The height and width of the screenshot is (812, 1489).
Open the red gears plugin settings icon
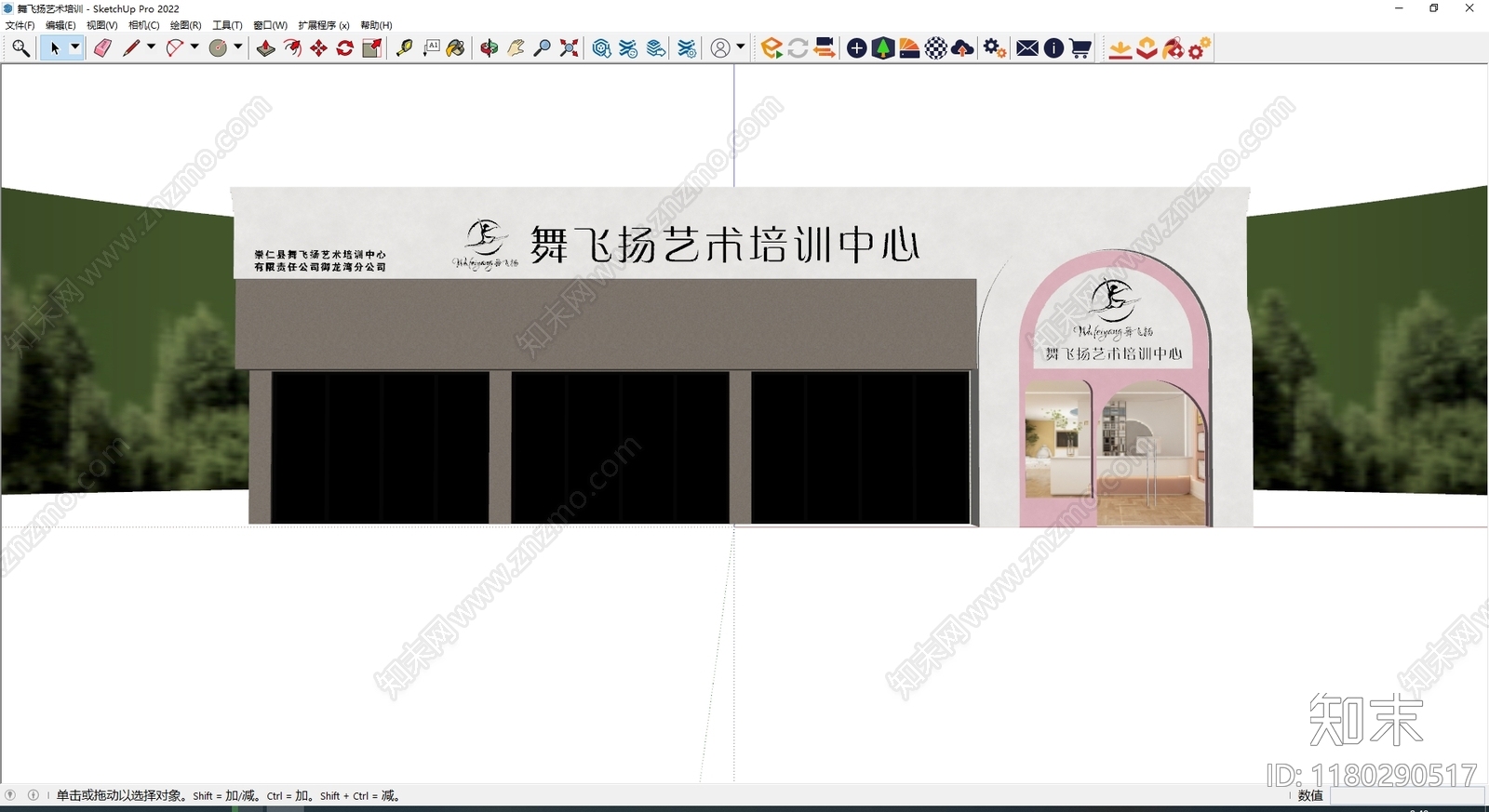(x=1200, y=48)
